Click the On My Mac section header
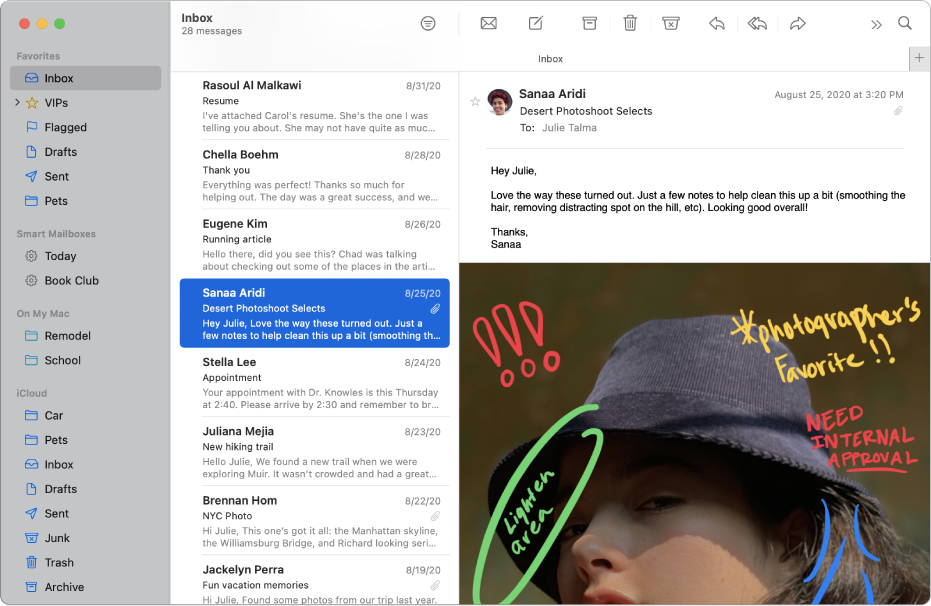 [43, 313]
